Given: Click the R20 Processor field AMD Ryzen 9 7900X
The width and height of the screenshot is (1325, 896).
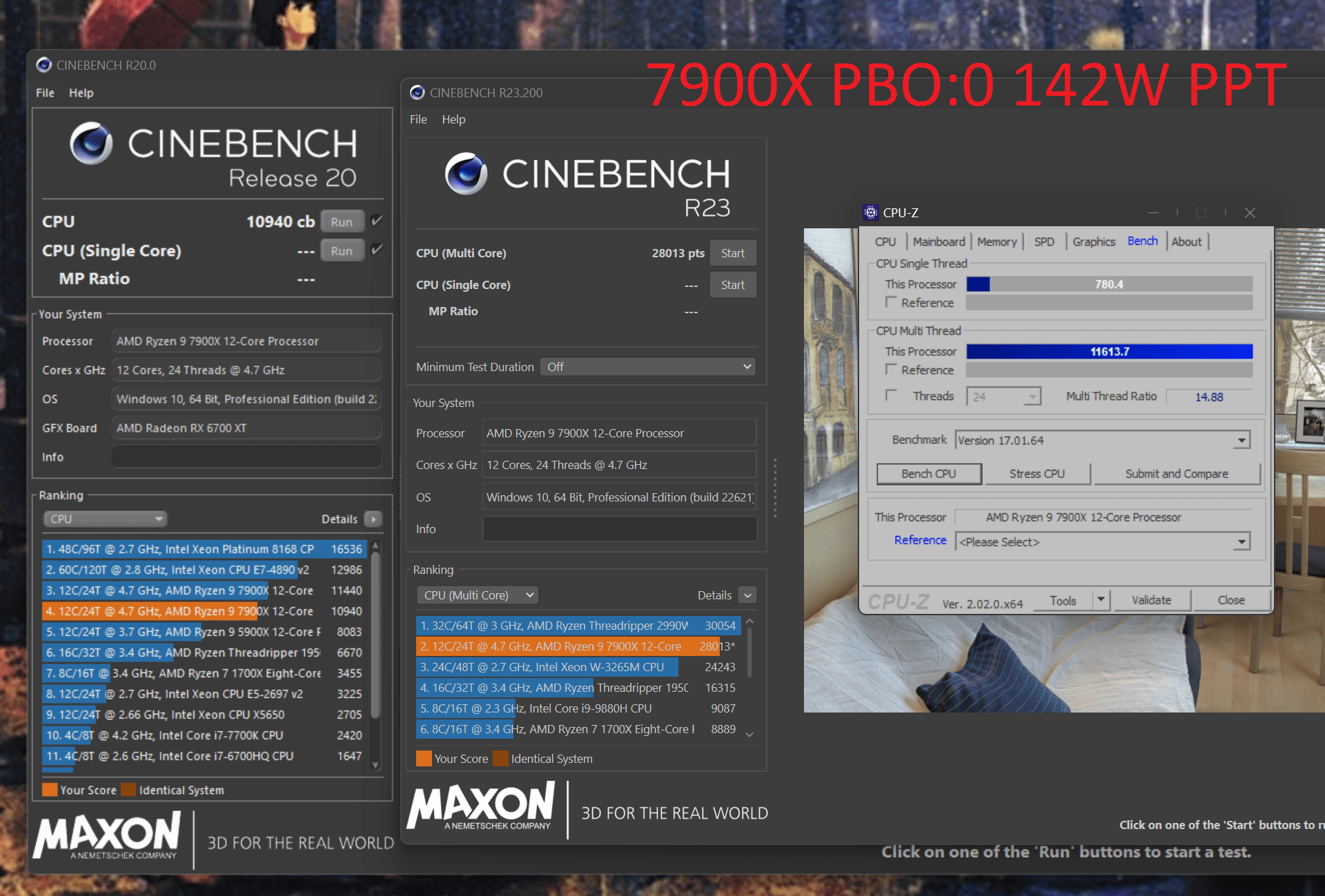Looking at the screenshot, I should pos(246,341).
